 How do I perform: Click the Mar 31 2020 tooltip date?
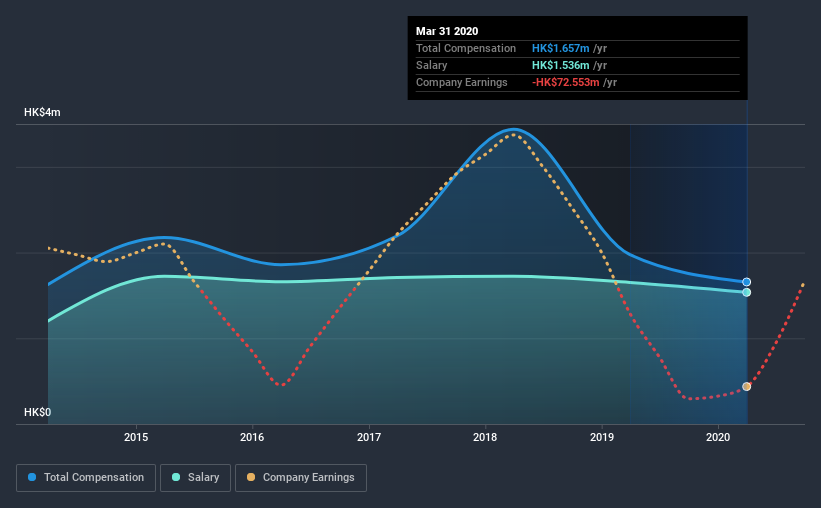coord(447,31)
